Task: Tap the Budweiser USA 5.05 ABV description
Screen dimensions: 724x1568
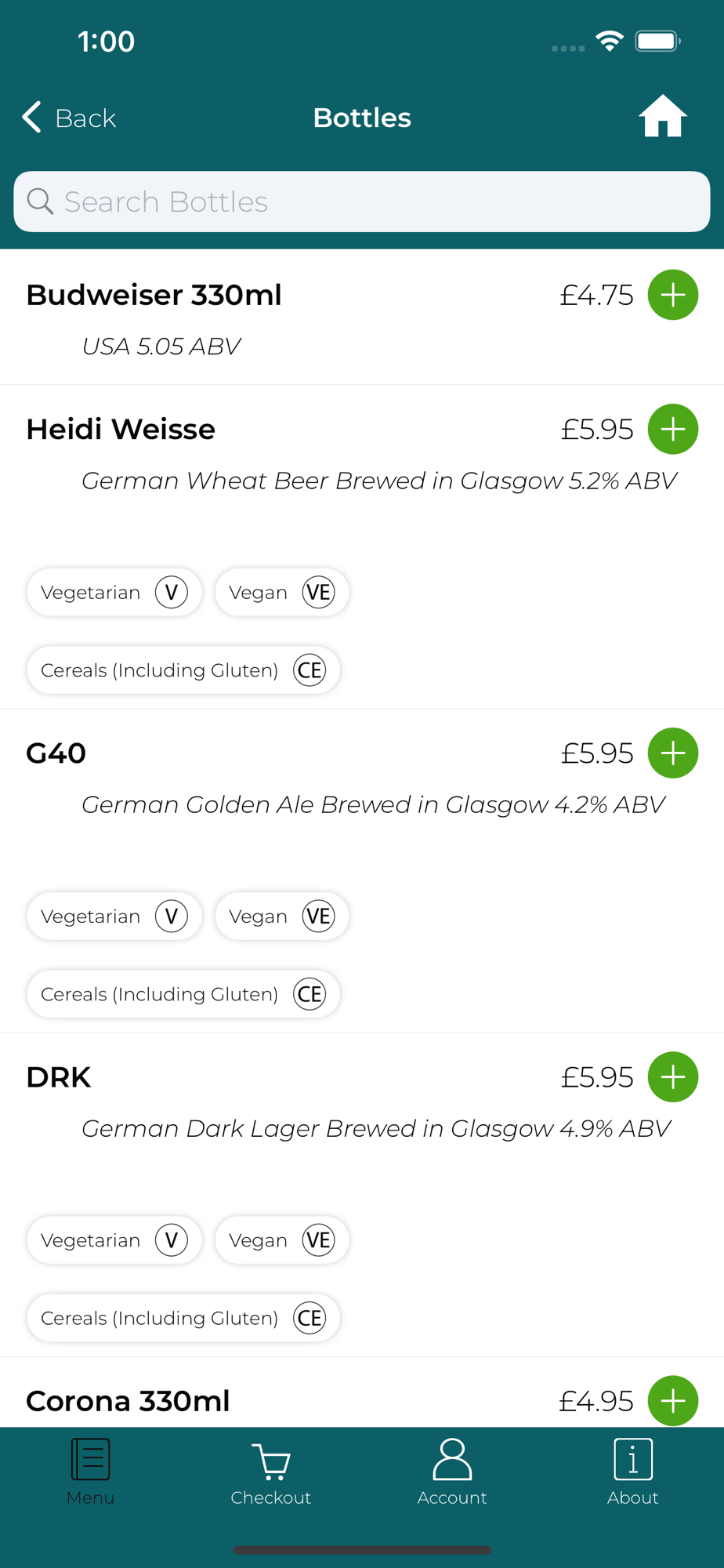Action: point(161,346)
